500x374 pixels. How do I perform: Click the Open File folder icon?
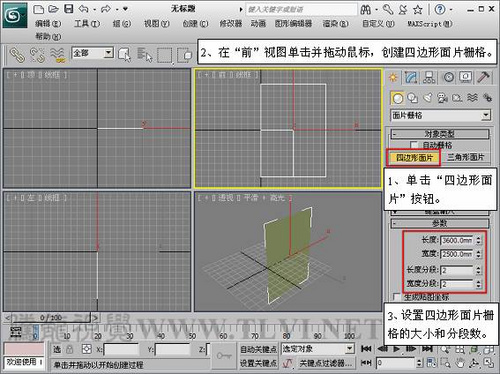click(x=53, y=9)
